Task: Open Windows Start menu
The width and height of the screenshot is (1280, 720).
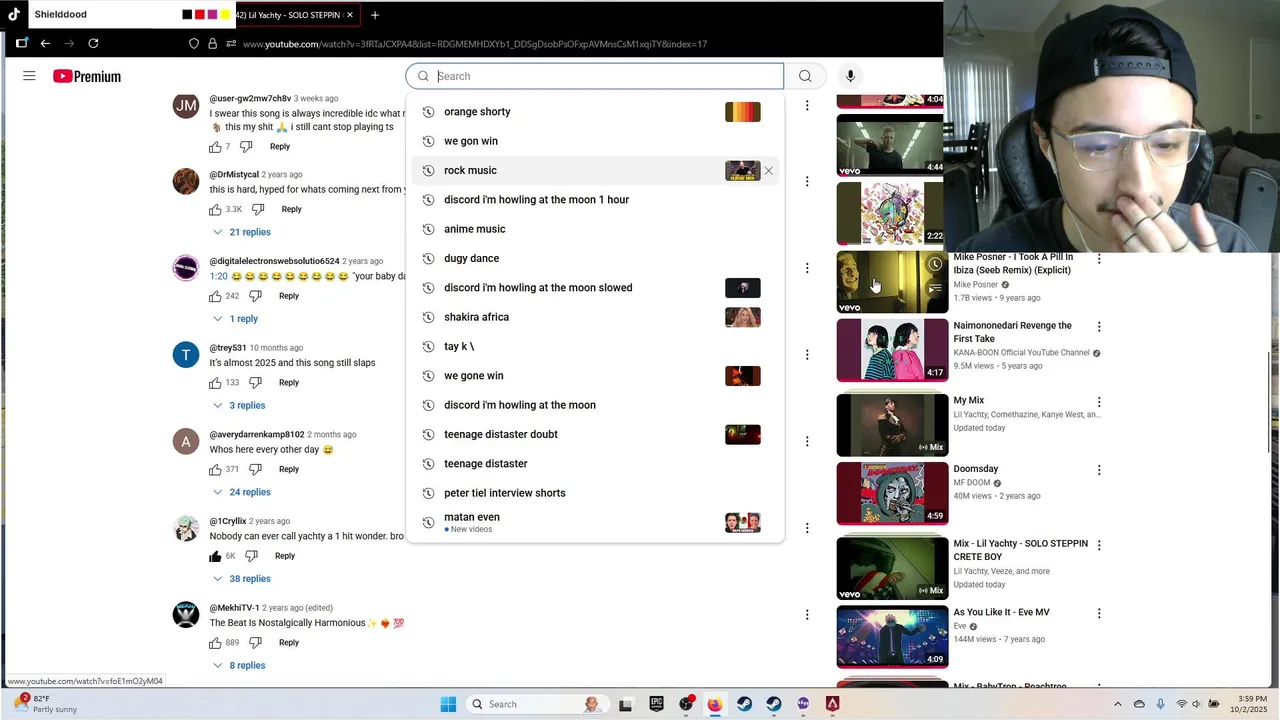Action: click(448, 704)
